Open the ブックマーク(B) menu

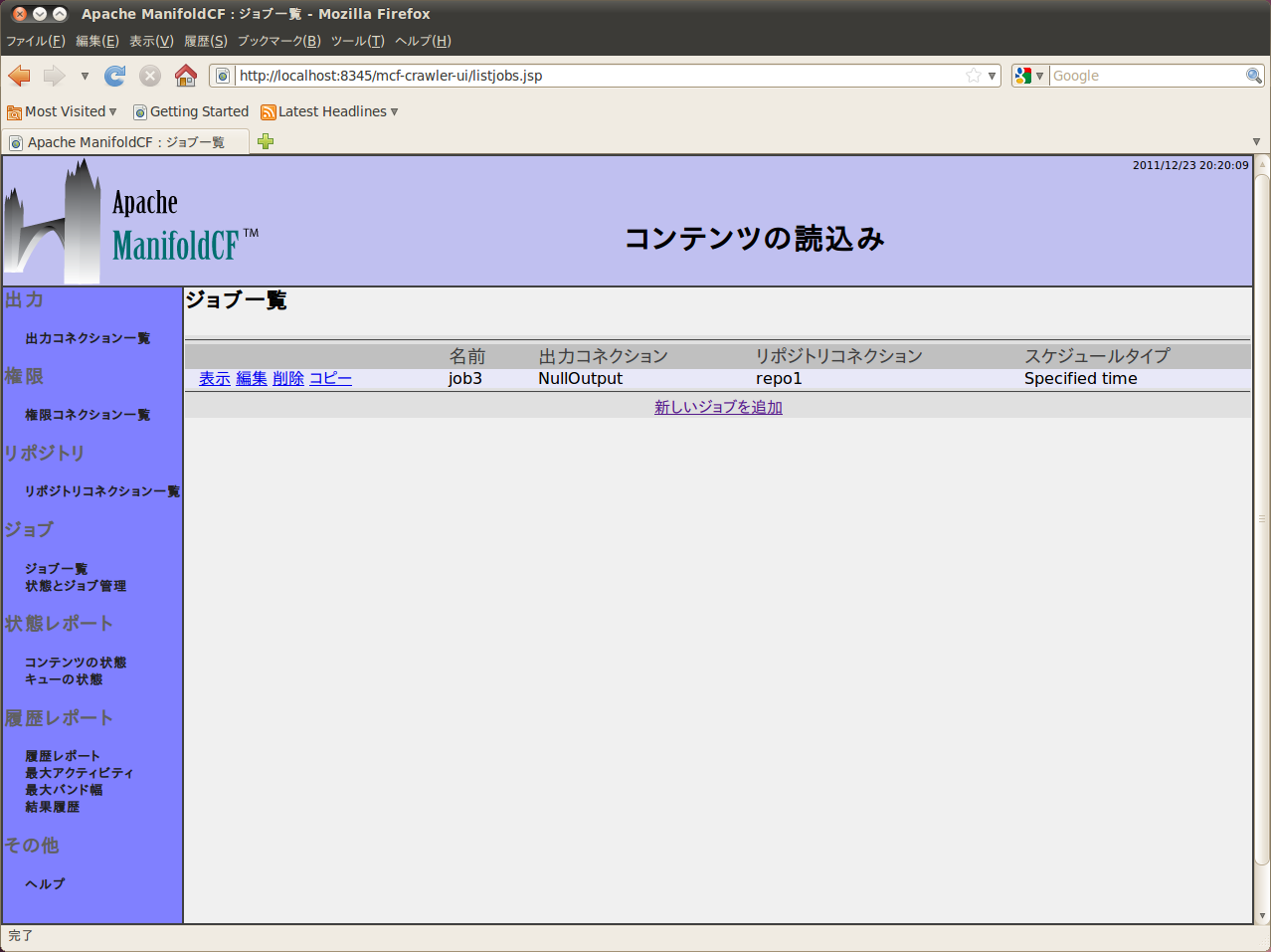[x=278, y=41]
